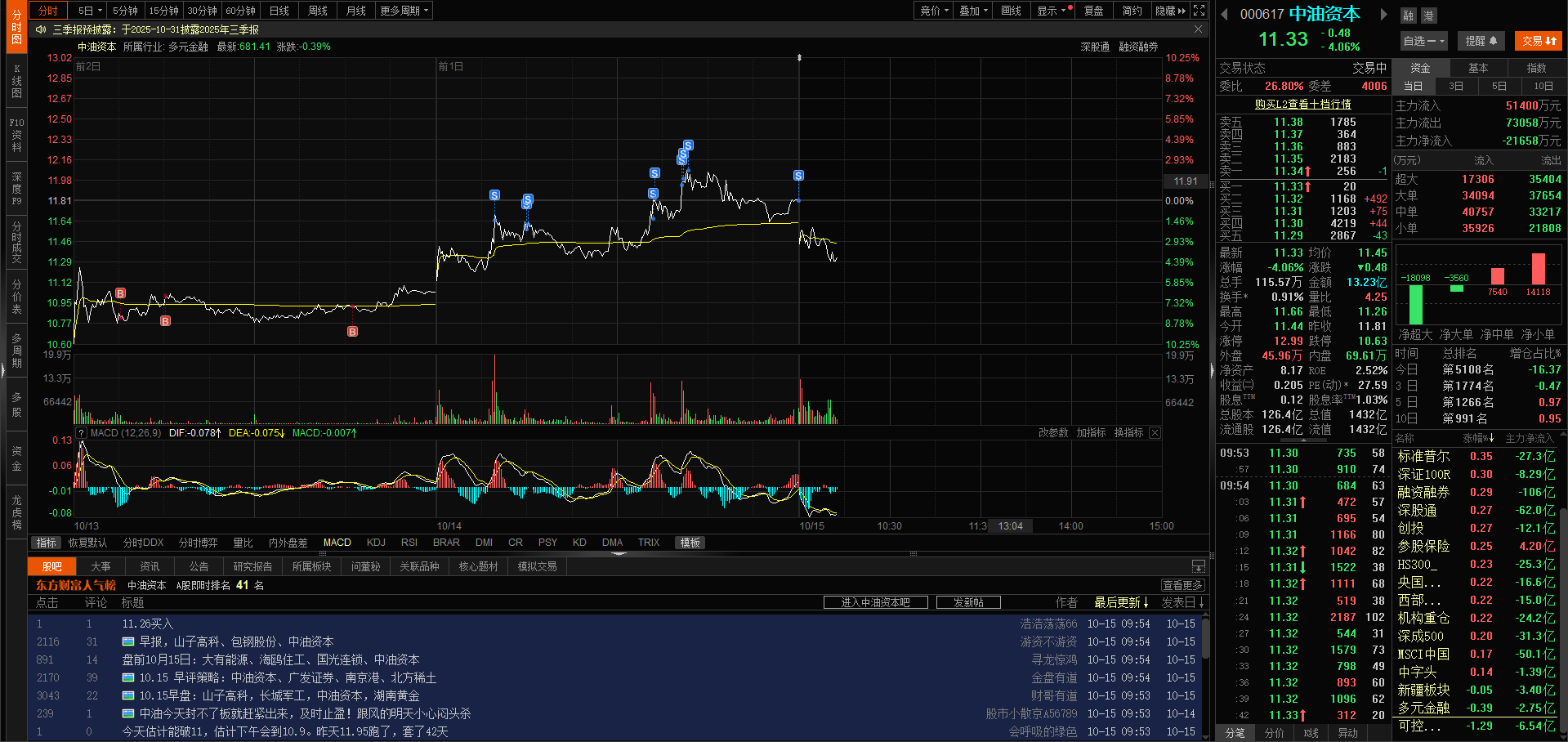
Task: Click the B buy marker near 10.60 low
Action: 352,332
